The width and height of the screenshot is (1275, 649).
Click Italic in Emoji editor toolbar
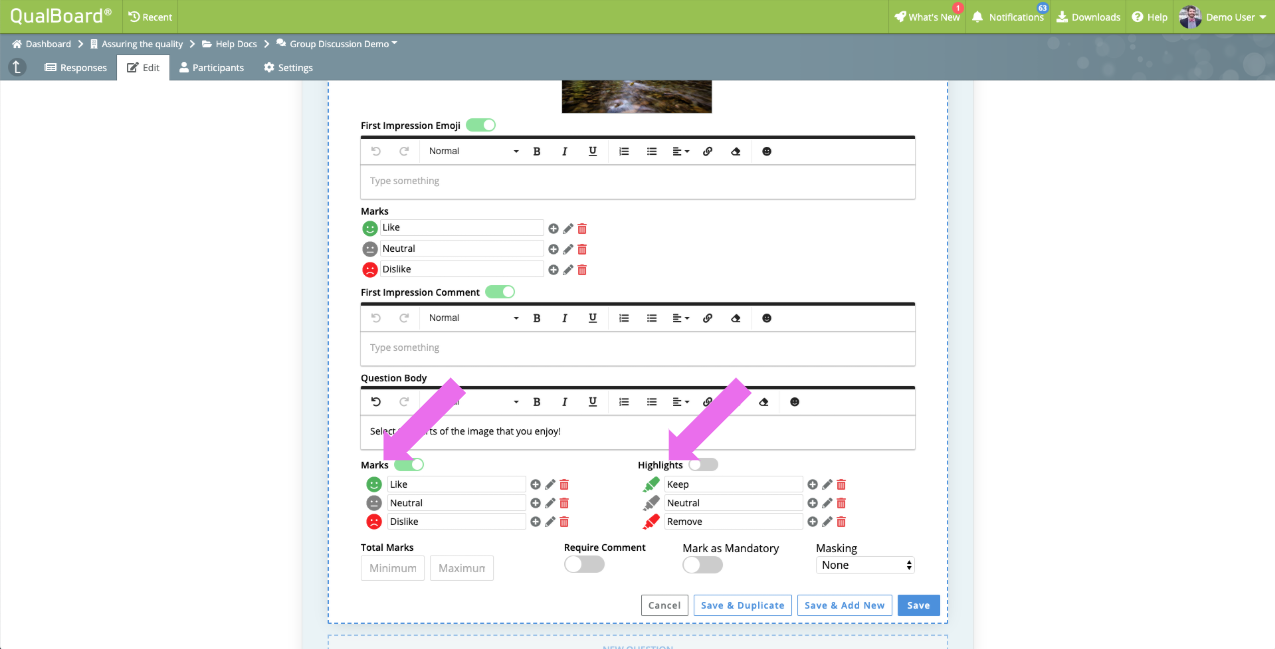tap(565, 151)
